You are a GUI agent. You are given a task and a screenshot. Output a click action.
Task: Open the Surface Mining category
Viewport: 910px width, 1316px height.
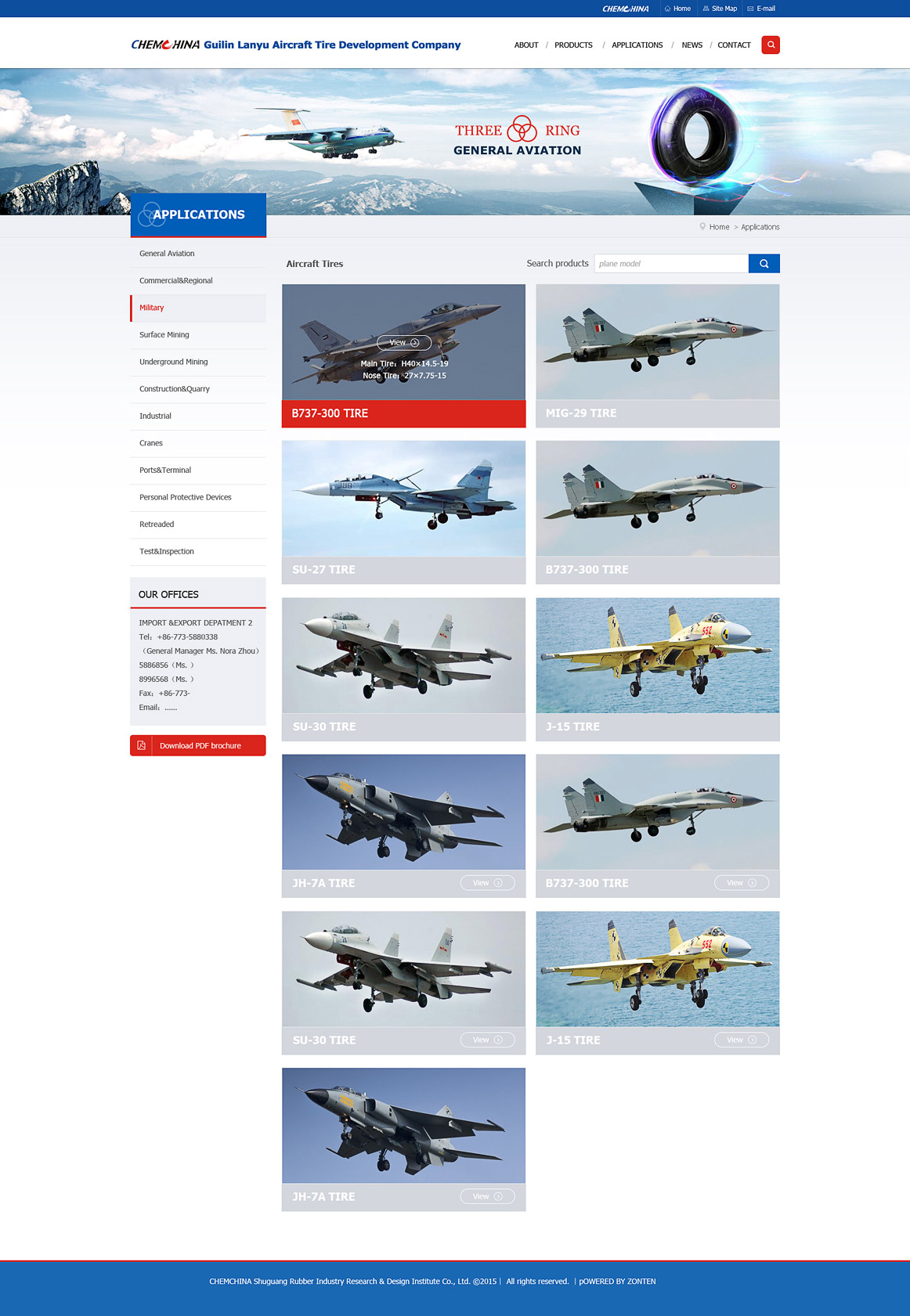tap(198, 335)
